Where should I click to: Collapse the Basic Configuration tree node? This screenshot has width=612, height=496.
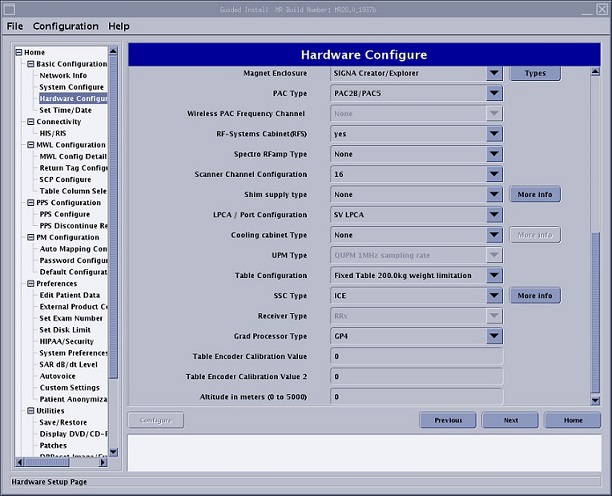pos(31,64)
